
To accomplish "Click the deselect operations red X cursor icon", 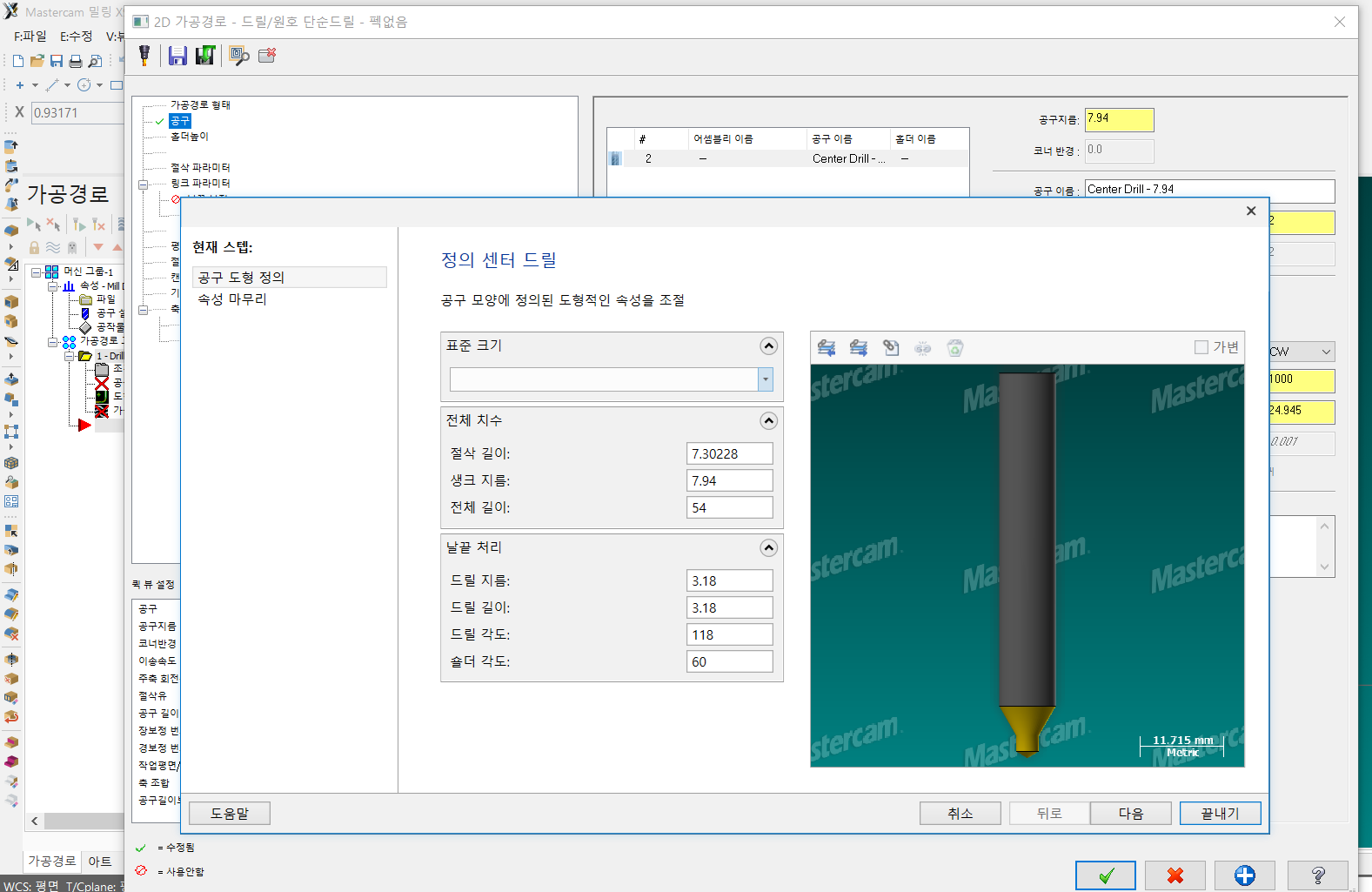I will [53, 225].
